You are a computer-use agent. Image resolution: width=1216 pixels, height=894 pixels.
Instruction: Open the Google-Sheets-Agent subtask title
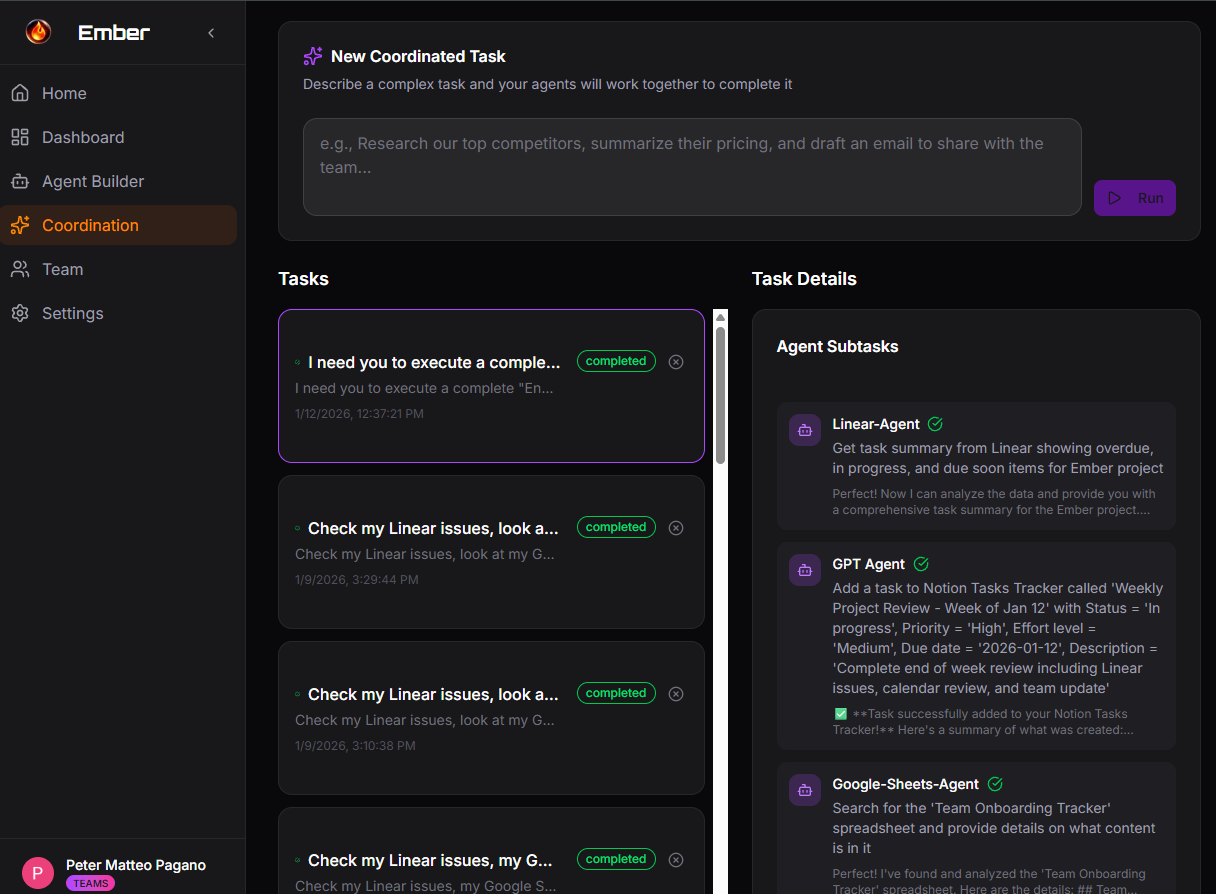(906, 784)
